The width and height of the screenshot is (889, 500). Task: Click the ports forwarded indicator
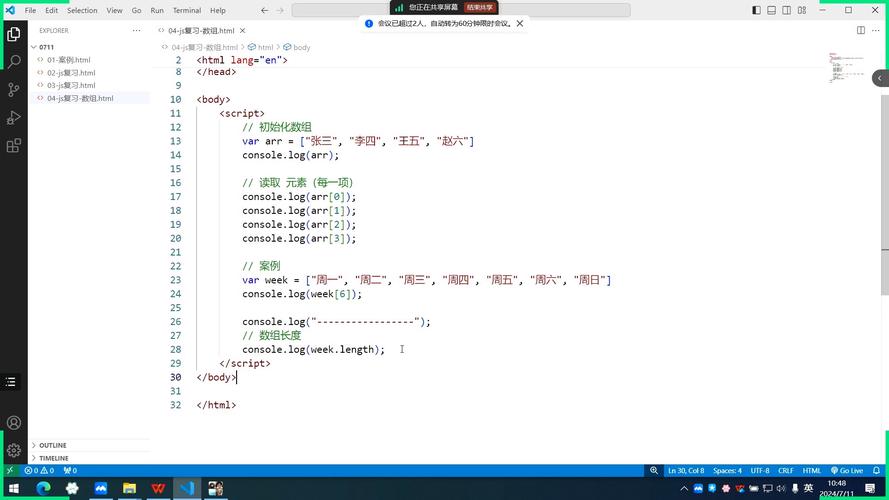pos(70,471)
